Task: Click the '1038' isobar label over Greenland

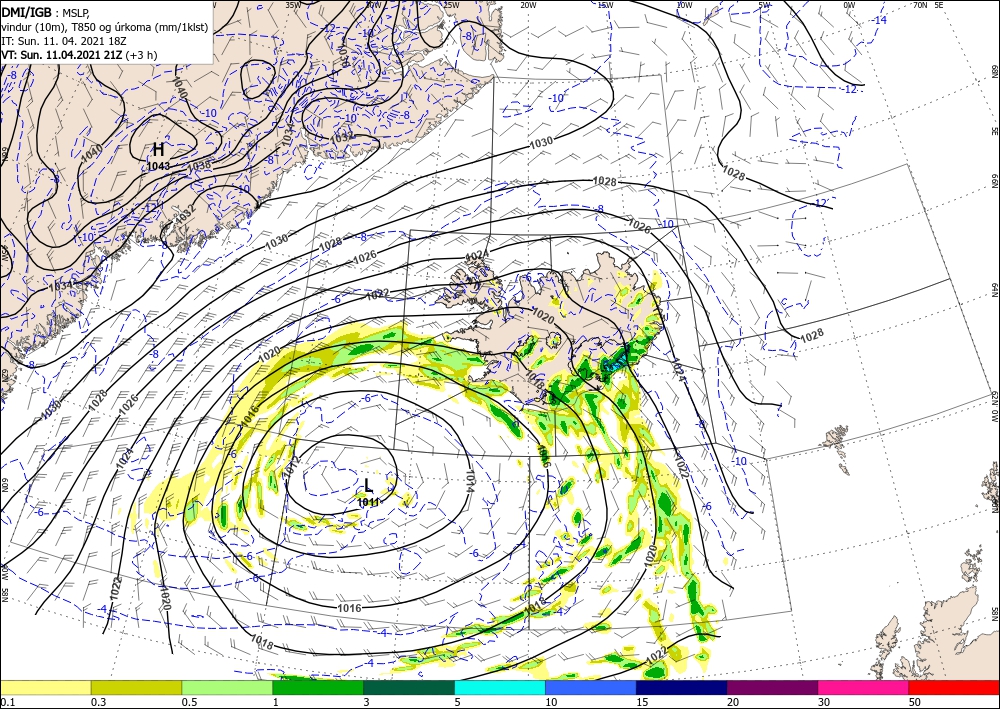Action: pos(199,164)
